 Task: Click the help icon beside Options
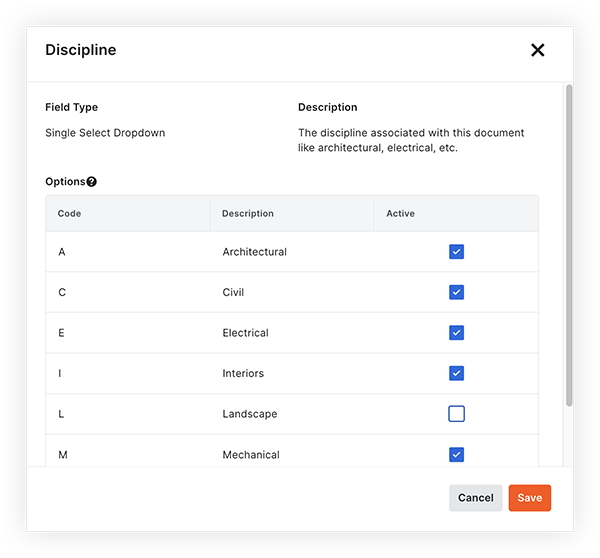pos(91,182)
